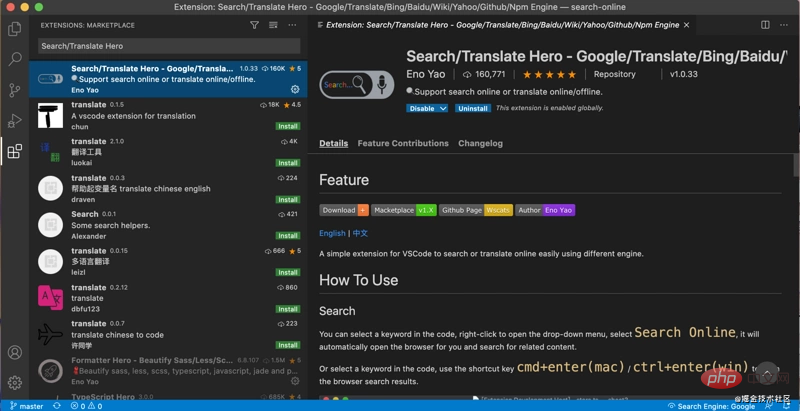Image resolution: width=800 pixels, height=411 pixels.
Task: Open the Accounts icon in activity bar
Action: pos(15,352)
